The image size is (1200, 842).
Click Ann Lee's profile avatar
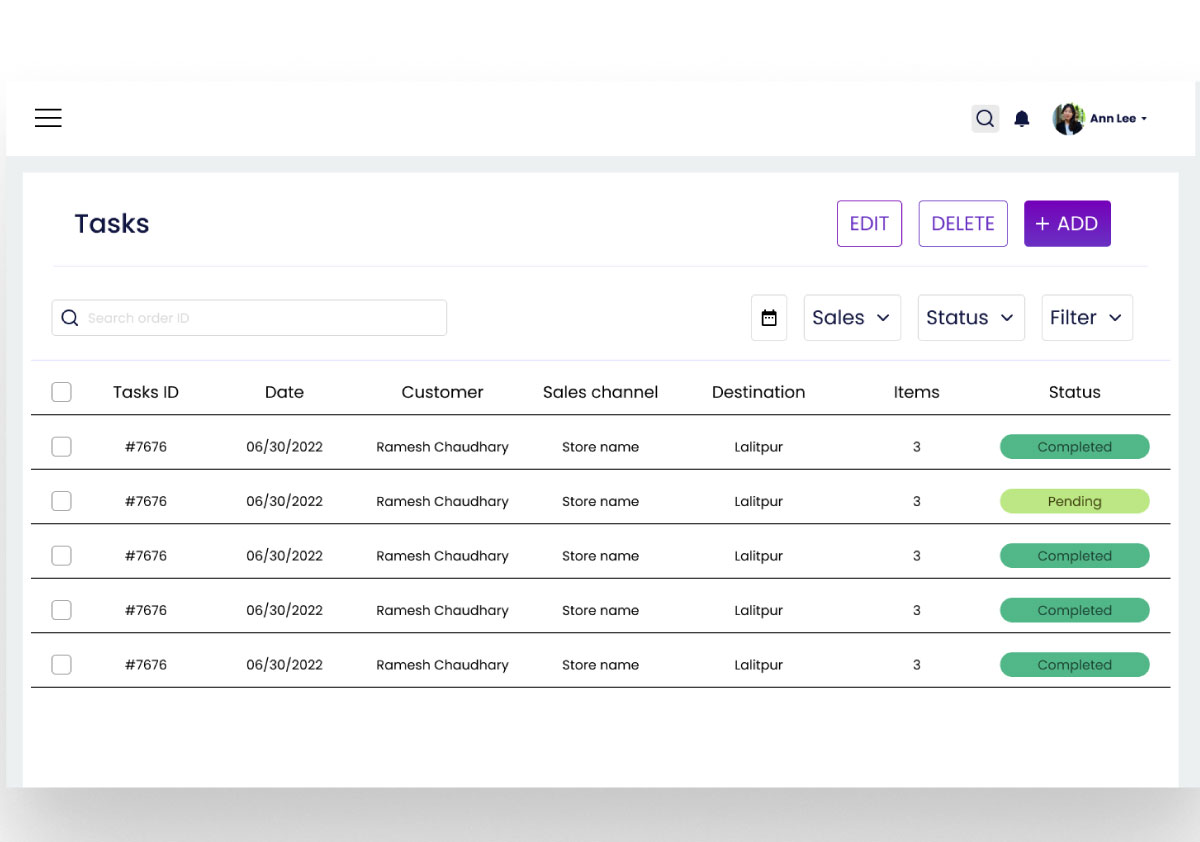(1068, 119)
